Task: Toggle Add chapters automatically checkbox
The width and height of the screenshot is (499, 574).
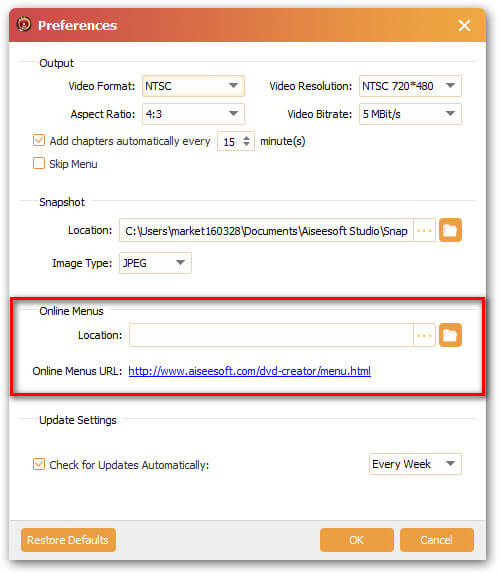Action: coord(39,141)
